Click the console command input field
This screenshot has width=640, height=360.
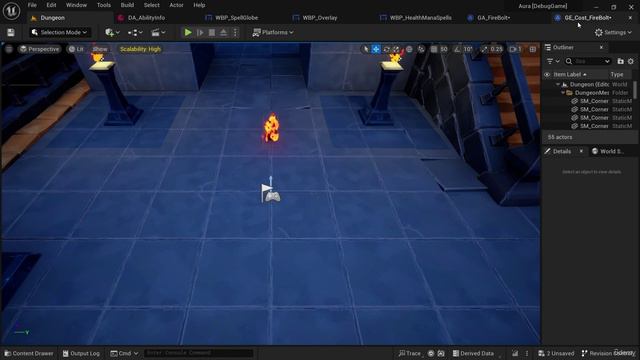[199, 353]
